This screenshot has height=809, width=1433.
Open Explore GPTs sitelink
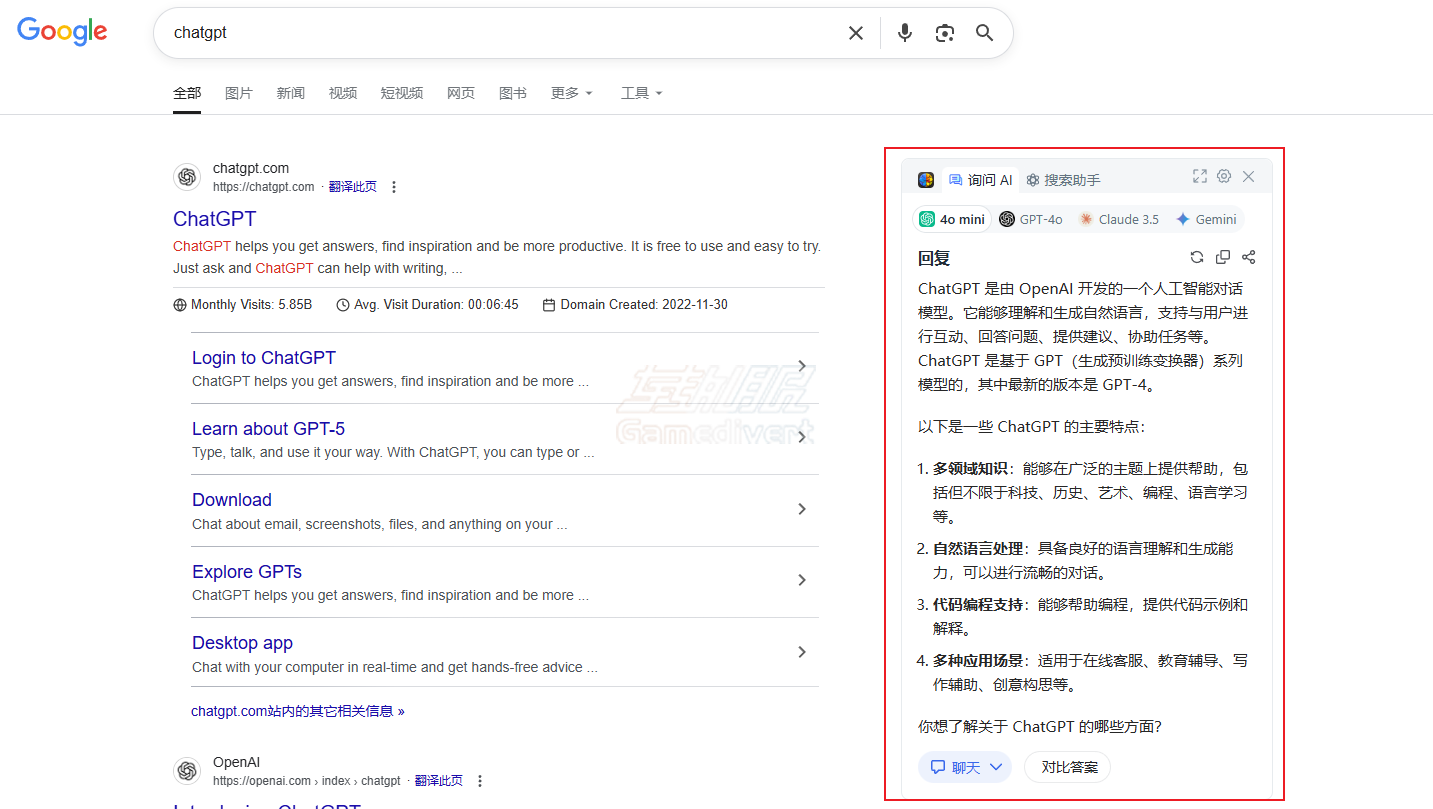pyautogui.click(x=247, y=572)
